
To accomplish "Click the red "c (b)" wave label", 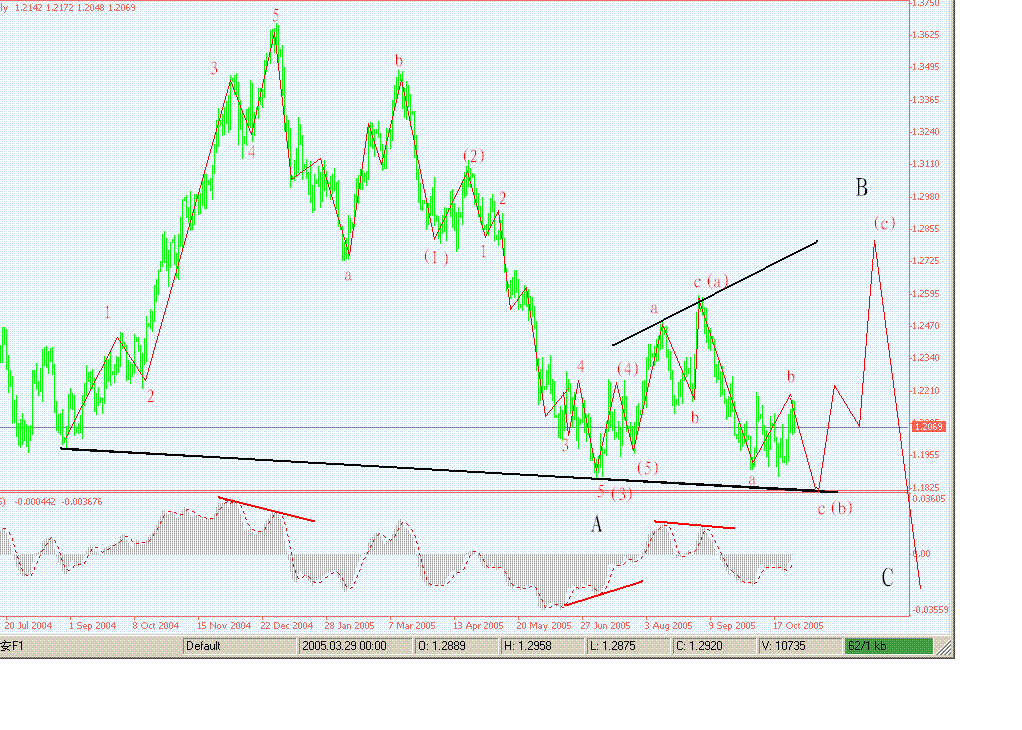I will pos(834,508).
